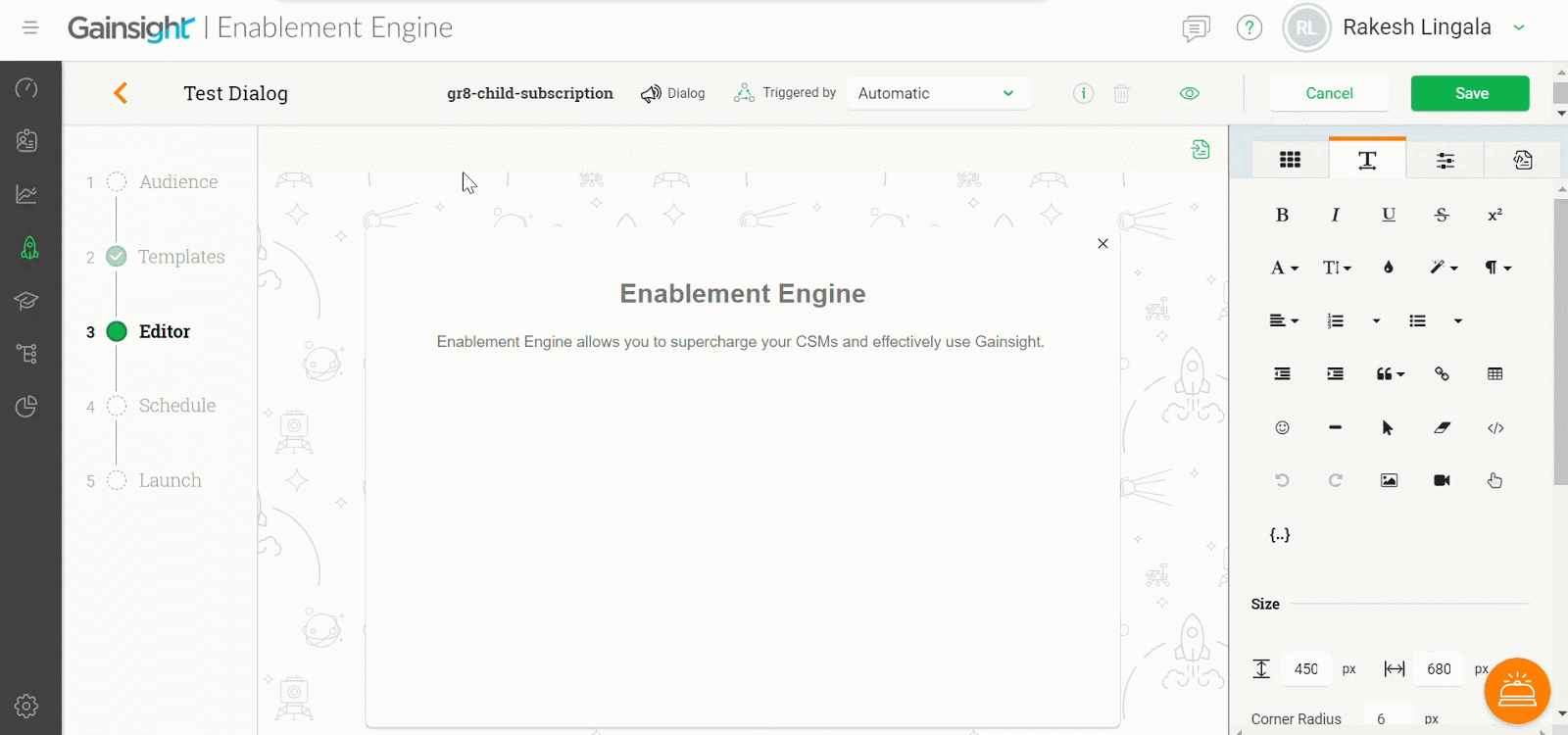
Task: Switch to the text editor tab
Action: tap(1367, 160)
